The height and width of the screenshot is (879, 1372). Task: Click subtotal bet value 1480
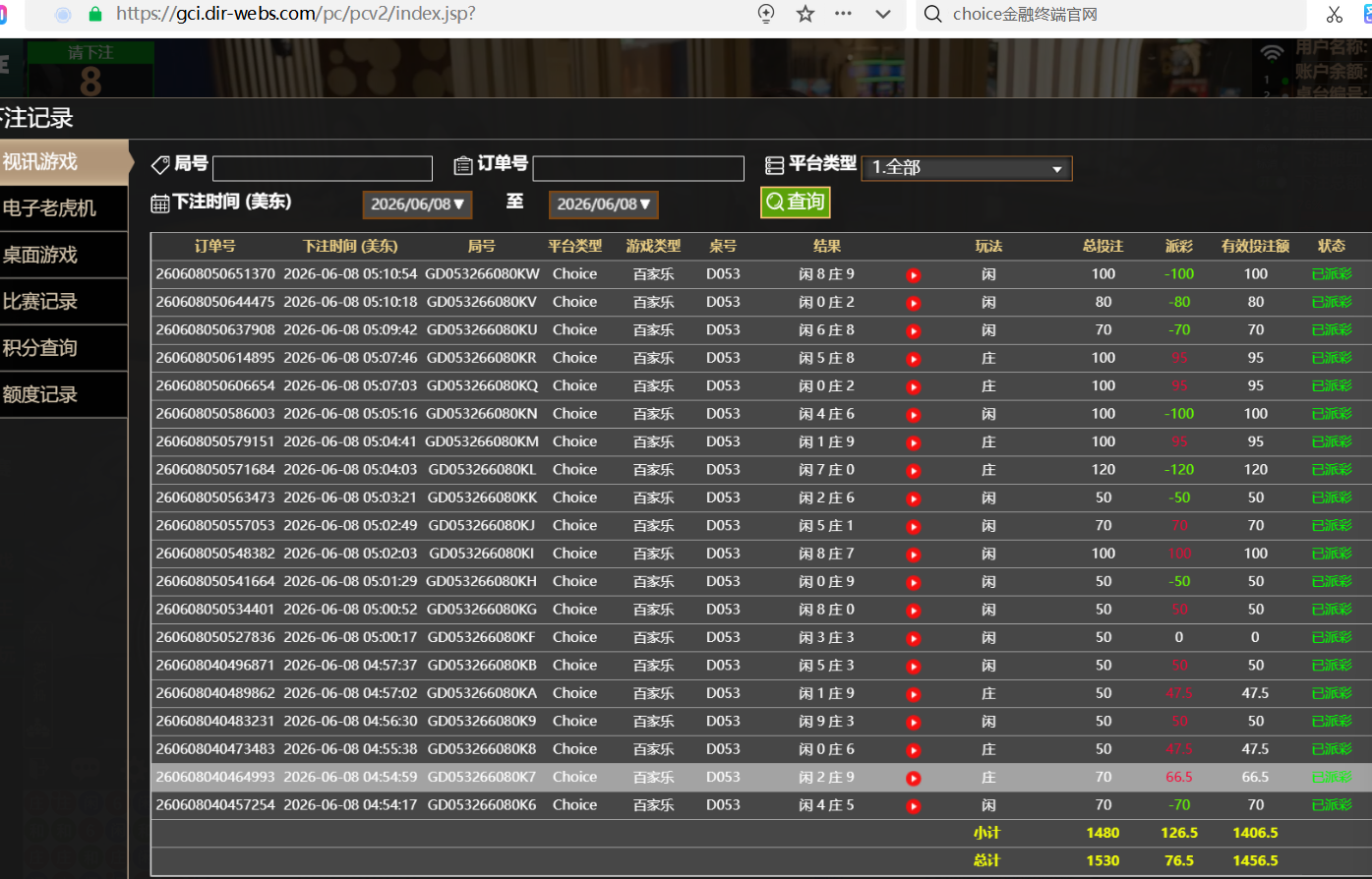1103,833
